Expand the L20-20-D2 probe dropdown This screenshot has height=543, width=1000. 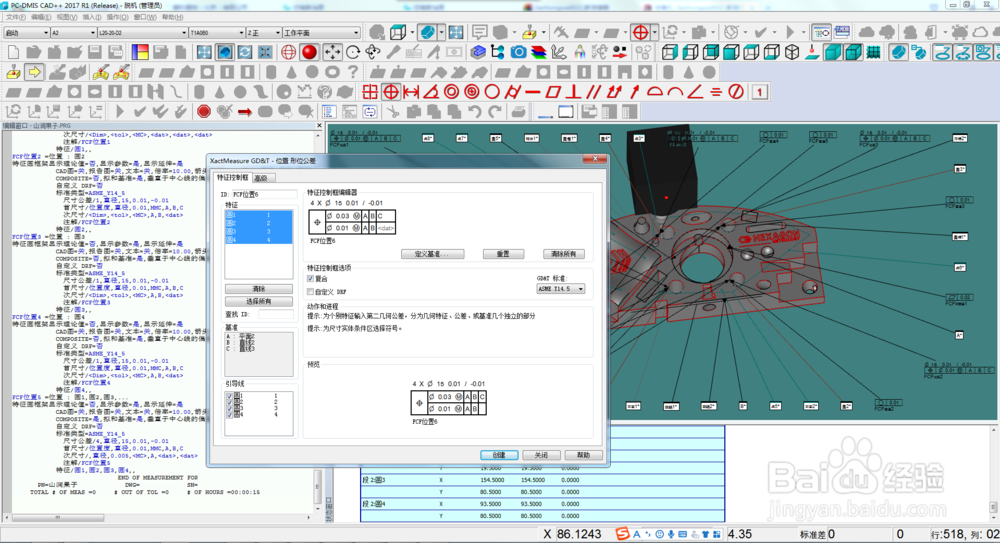(x=143, y=33)
